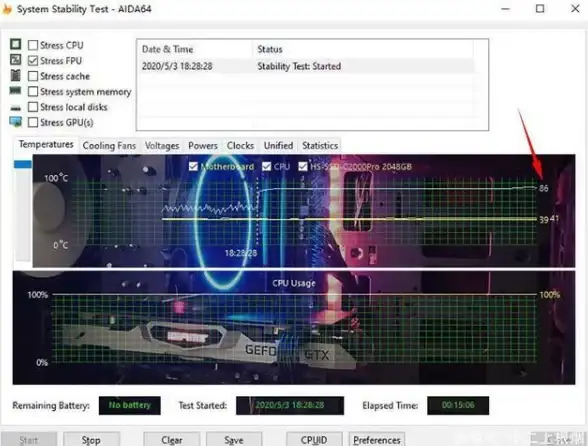Click the blue graph page slider at left
This screenshot has height=446, width=588.
[22, 164]
